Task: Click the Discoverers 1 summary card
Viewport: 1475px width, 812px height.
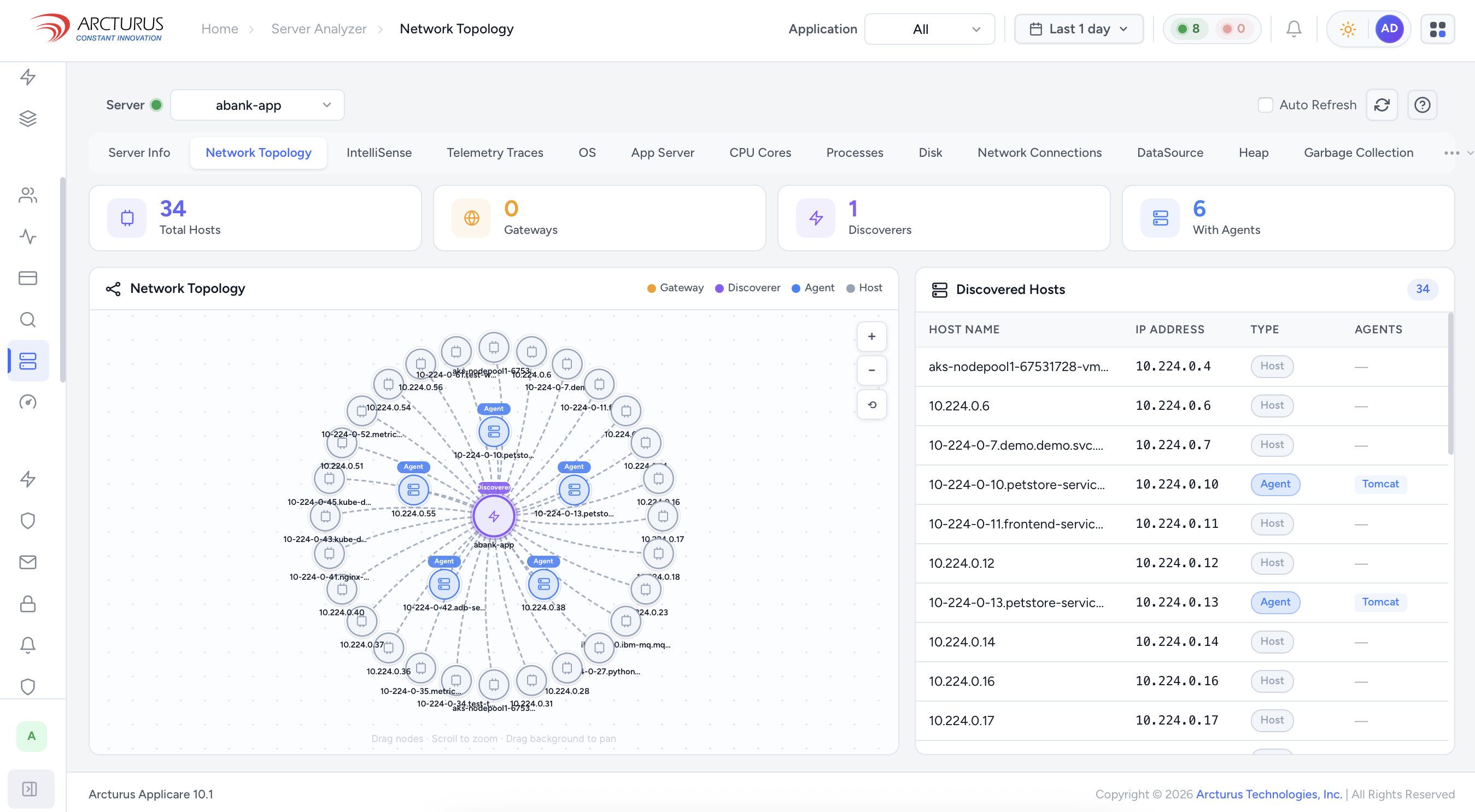Action: point(944,218)
